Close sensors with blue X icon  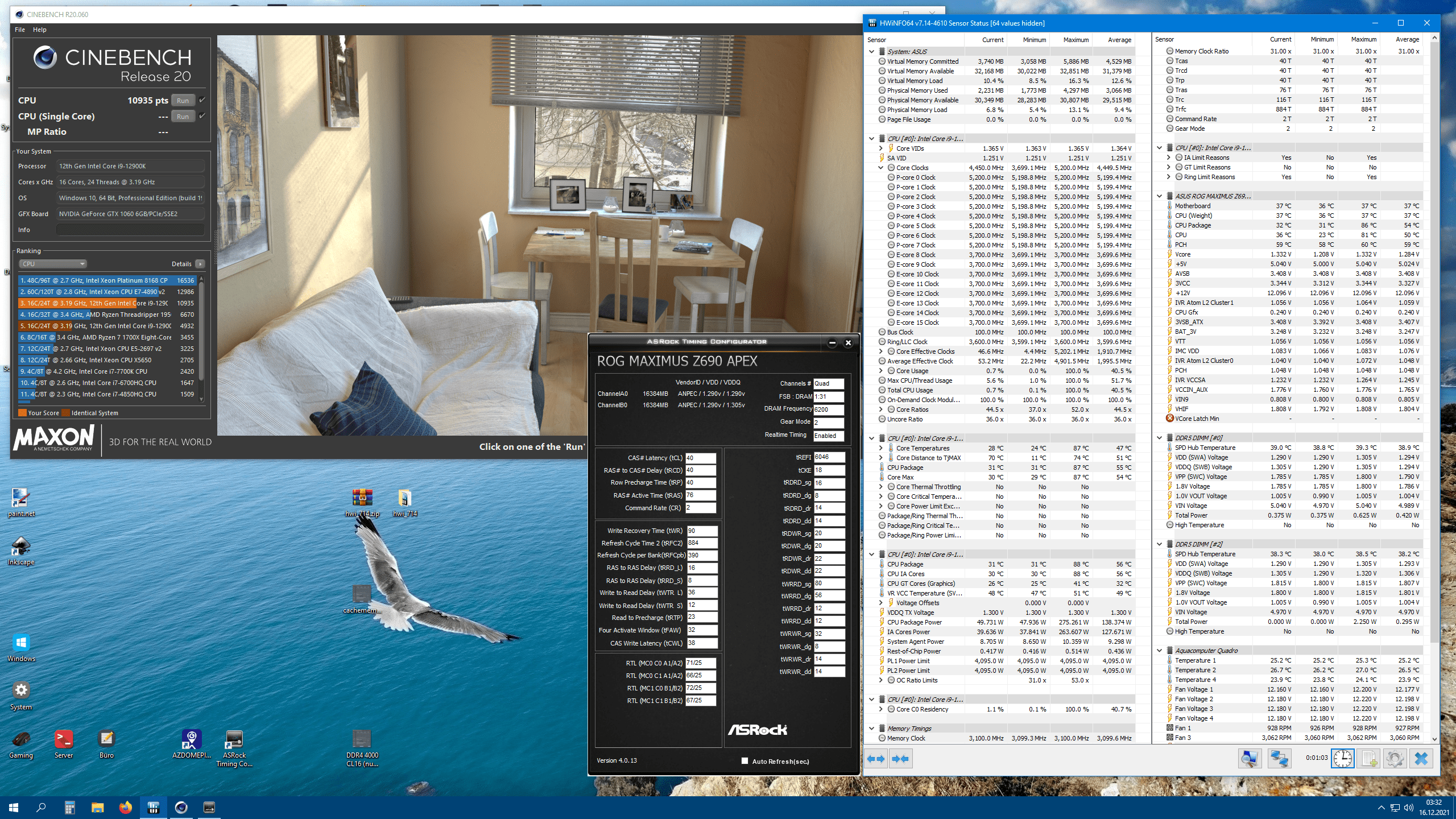[1421, 759]
